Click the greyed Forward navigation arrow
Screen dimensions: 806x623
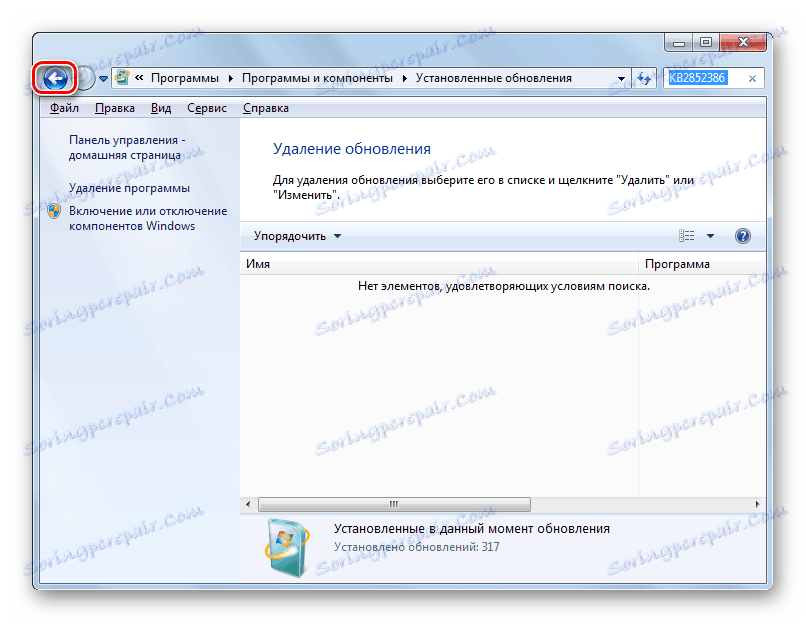[85, 79]
